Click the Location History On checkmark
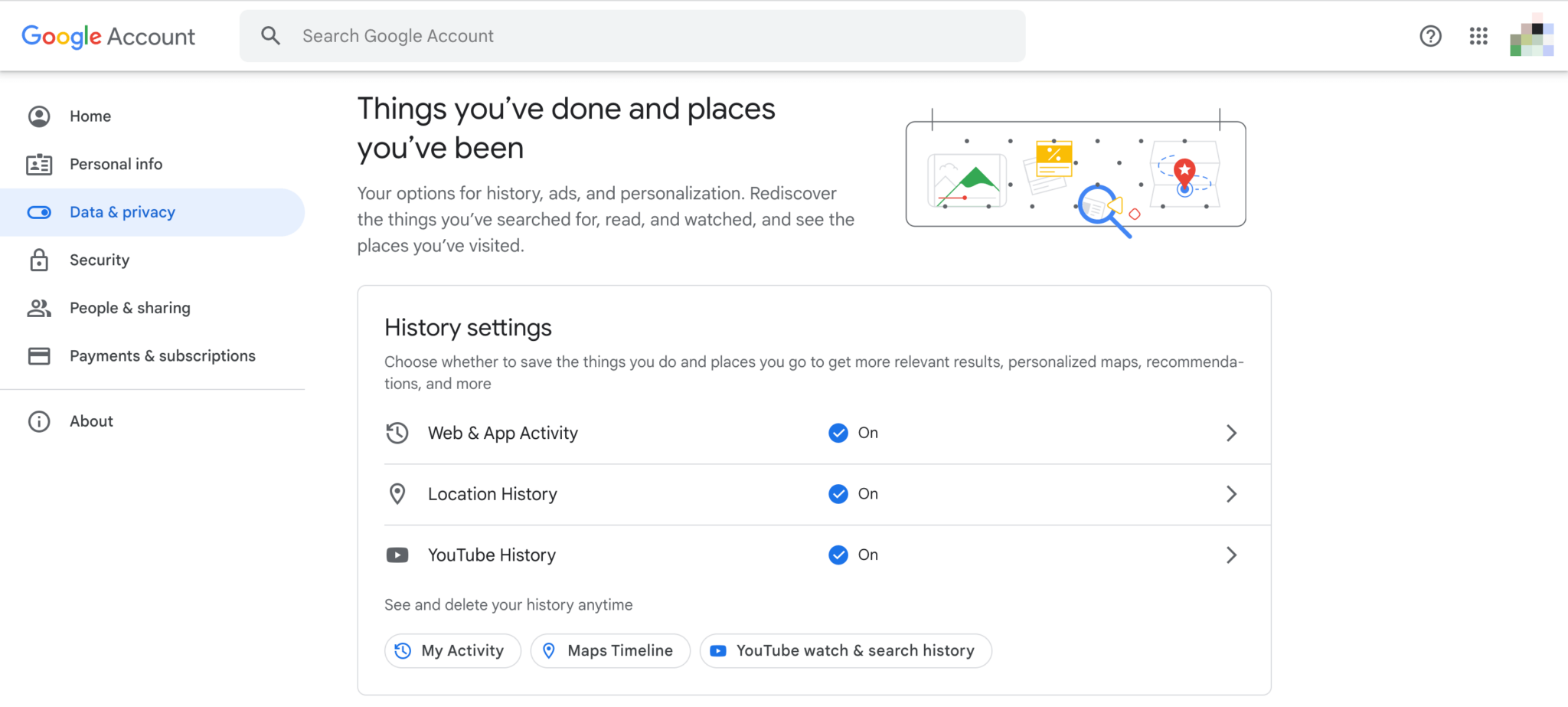The height and width of the screenshot is (707, 1568). 838,494
